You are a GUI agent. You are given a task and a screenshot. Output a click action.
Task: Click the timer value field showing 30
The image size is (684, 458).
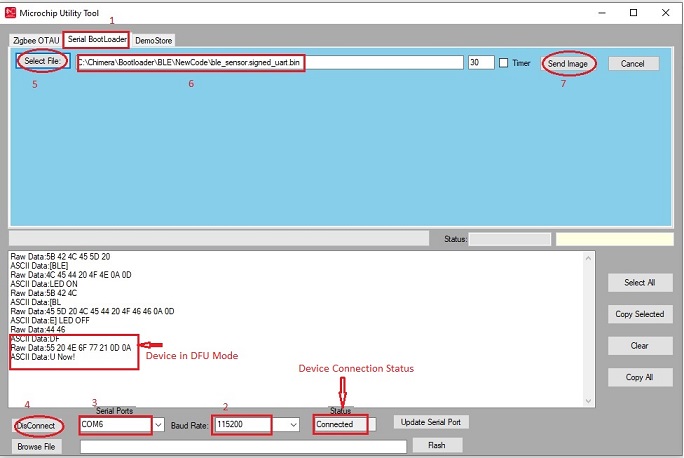(x=481, y=62)
